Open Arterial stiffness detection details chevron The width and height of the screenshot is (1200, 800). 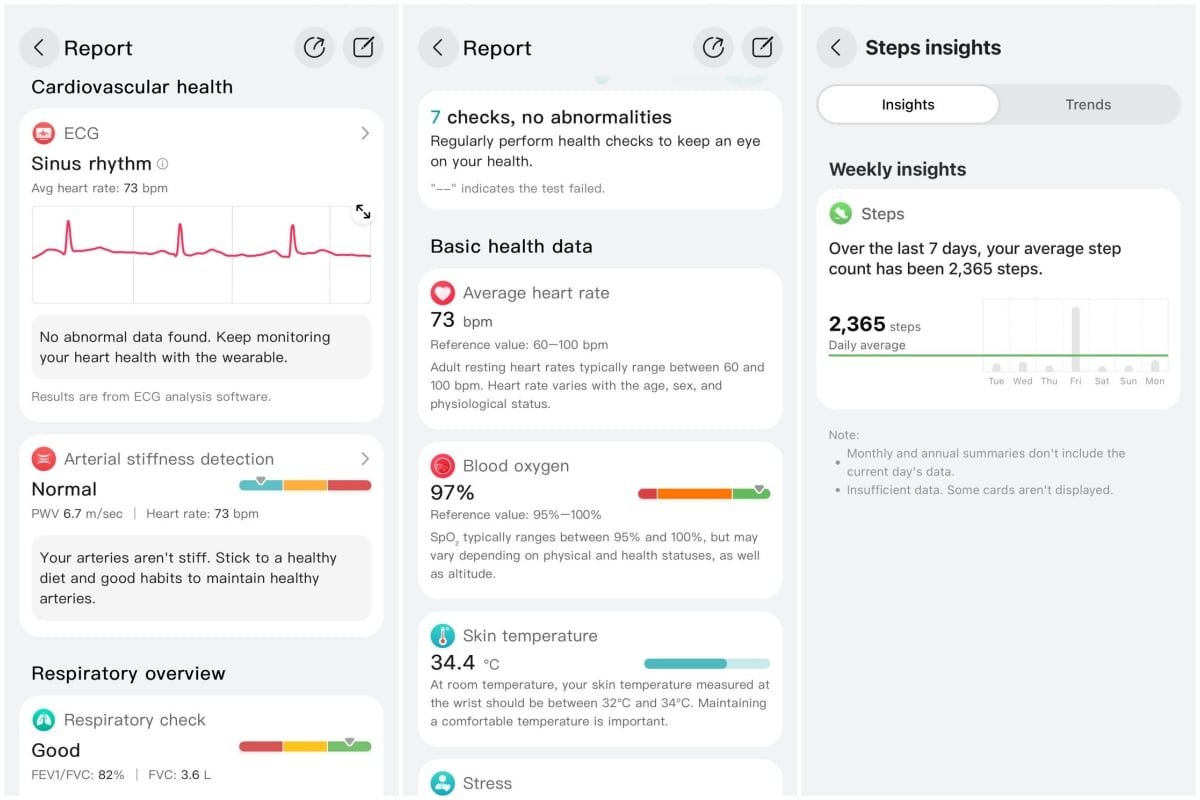click(x=365, y=459)
